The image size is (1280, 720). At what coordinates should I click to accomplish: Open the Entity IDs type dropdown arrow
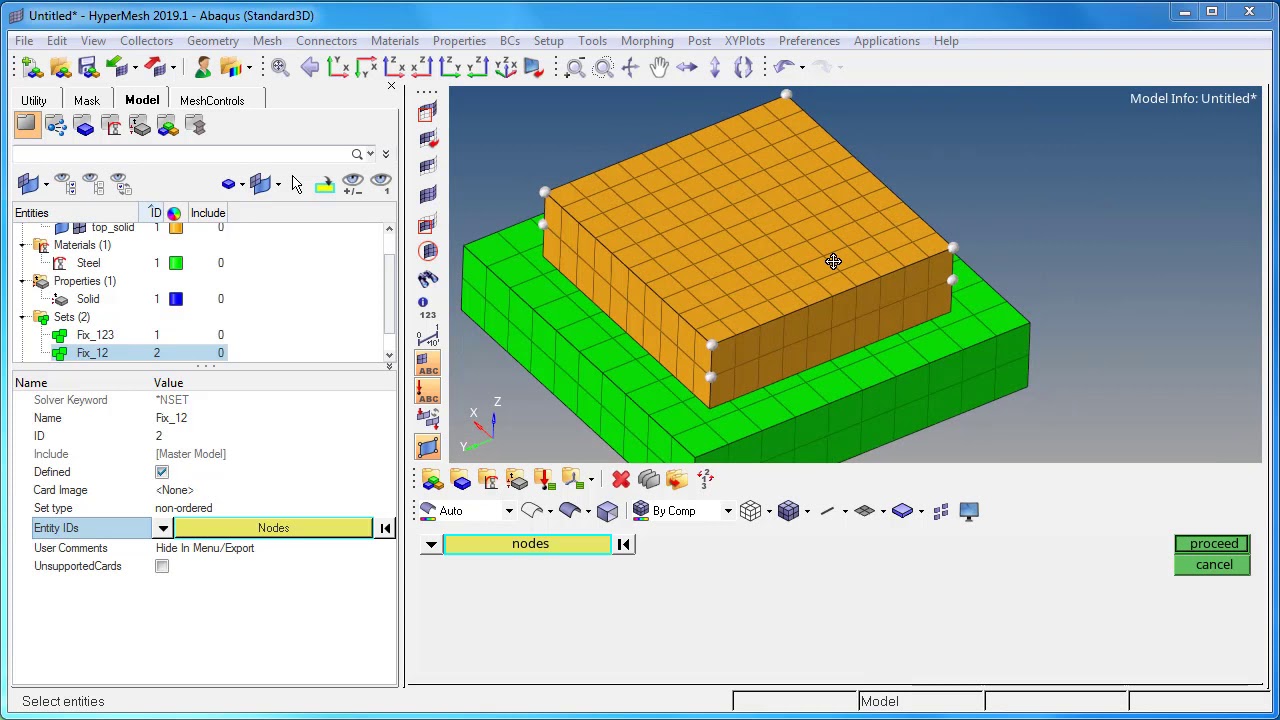(163, 528)
